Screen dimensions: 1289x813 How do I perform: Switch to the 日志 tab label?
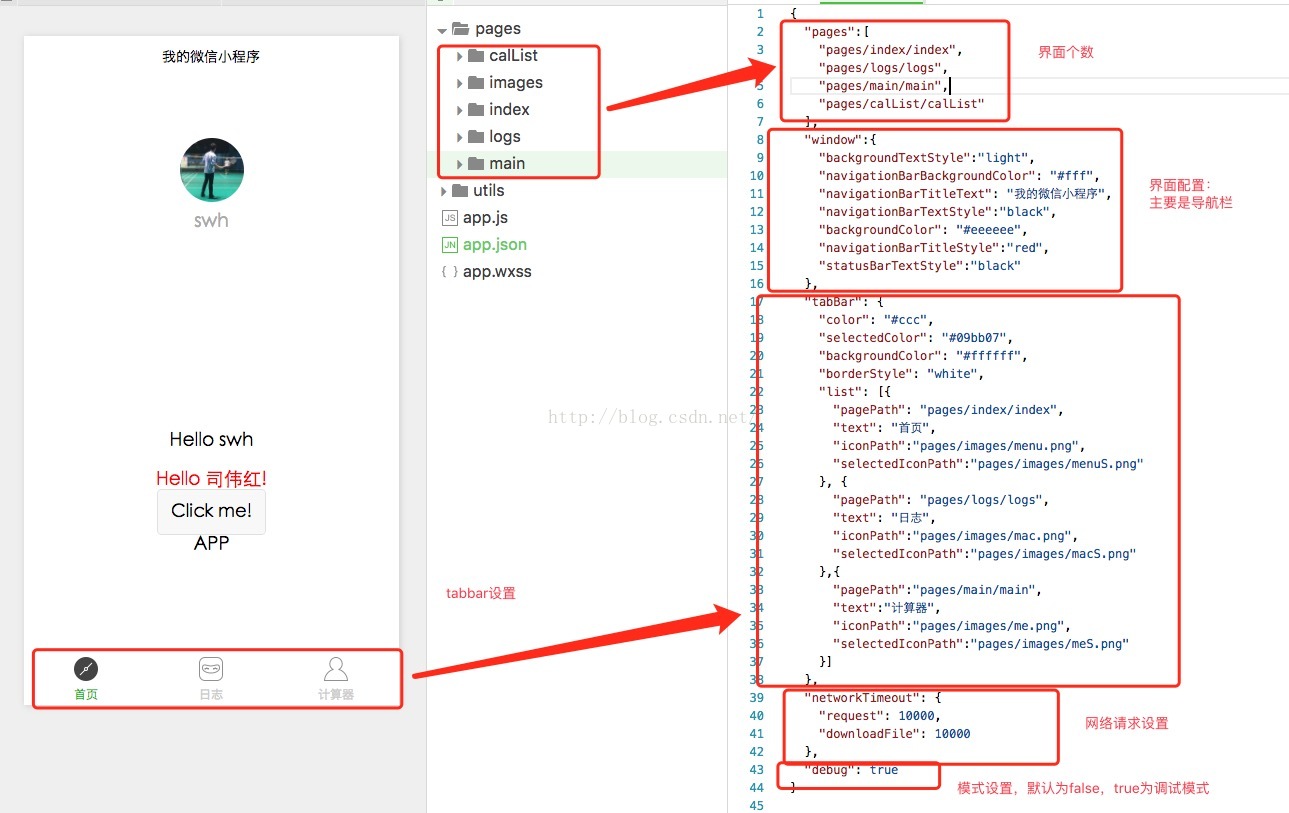211,694
